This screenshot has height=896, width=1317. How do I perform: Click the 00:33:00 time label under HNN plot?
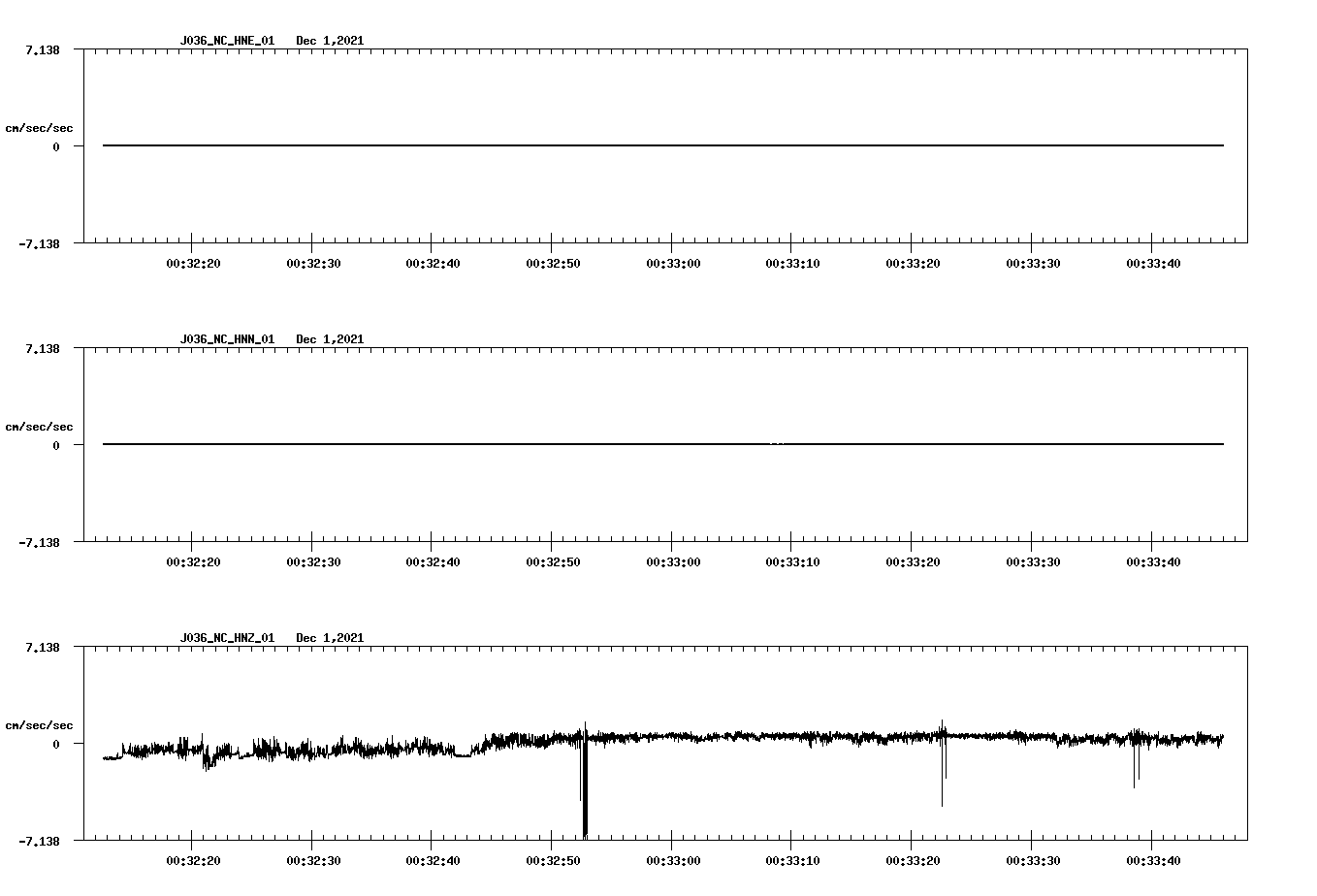click(673, 562)
